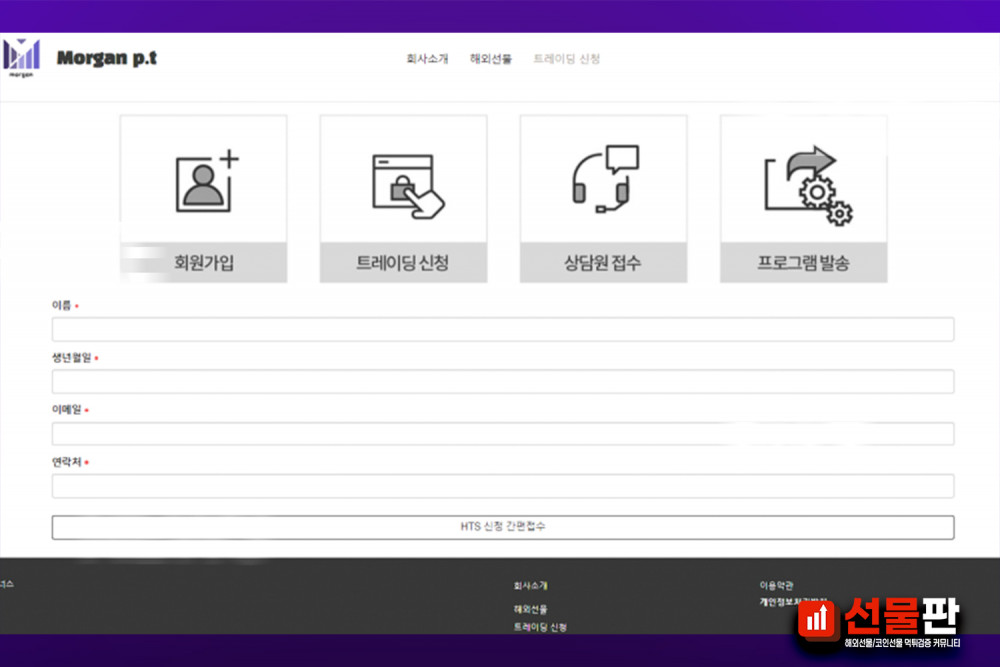Screen dimensions: 1000x667
Task: Submit the HTS 신청 간편접수 button
Action: point(502,526)
